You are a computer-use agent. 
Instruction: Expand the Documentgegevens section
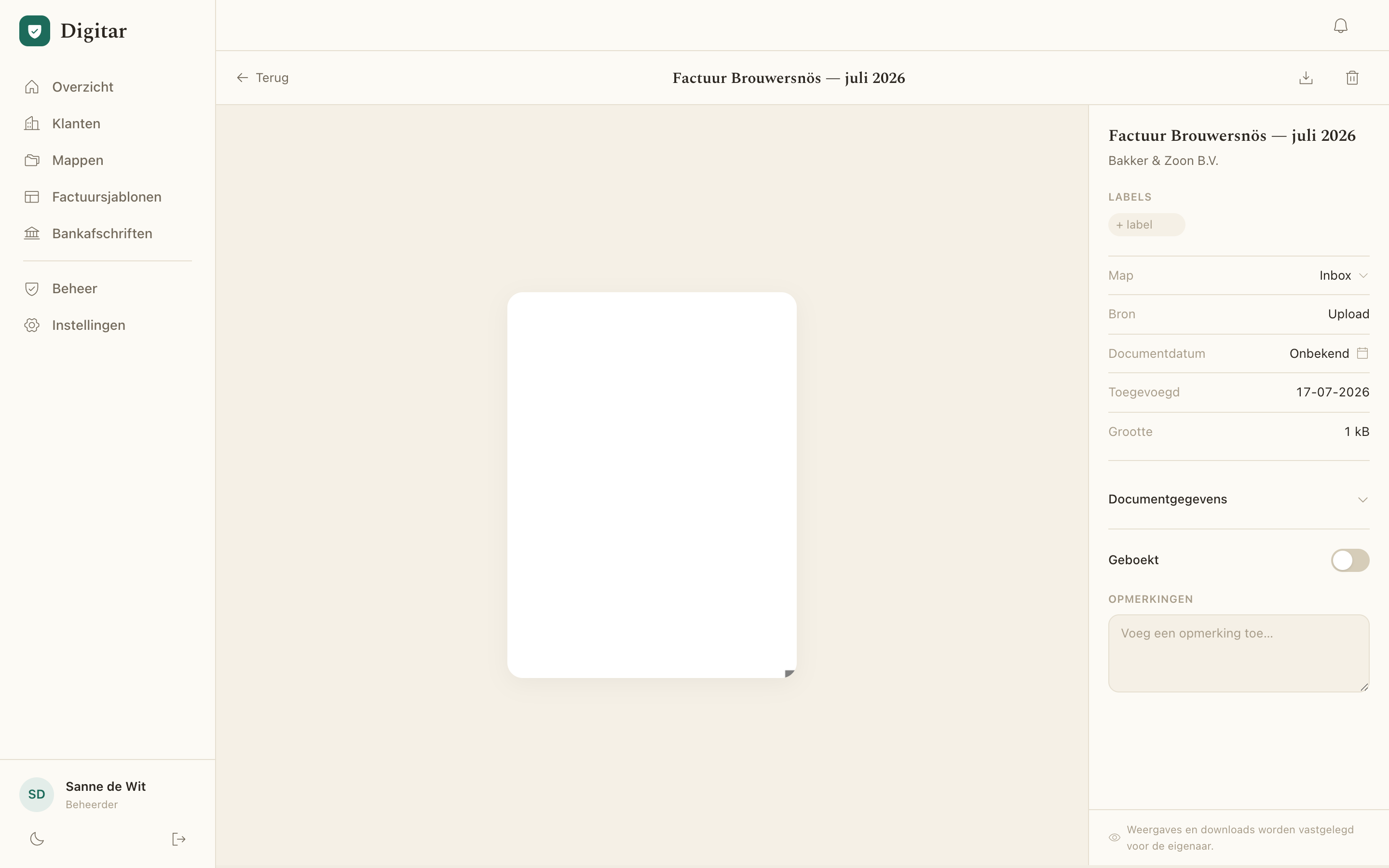(x=1239, y=499)
